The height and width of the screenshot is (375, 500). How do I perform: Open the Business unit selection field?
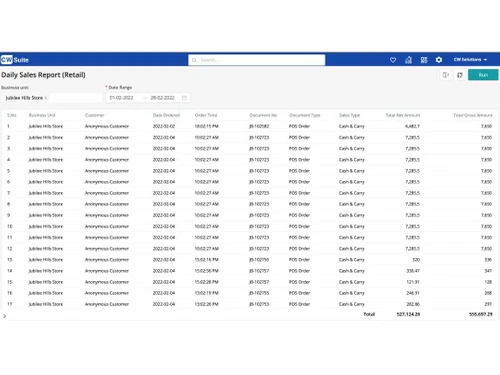(x=52, y=98)
